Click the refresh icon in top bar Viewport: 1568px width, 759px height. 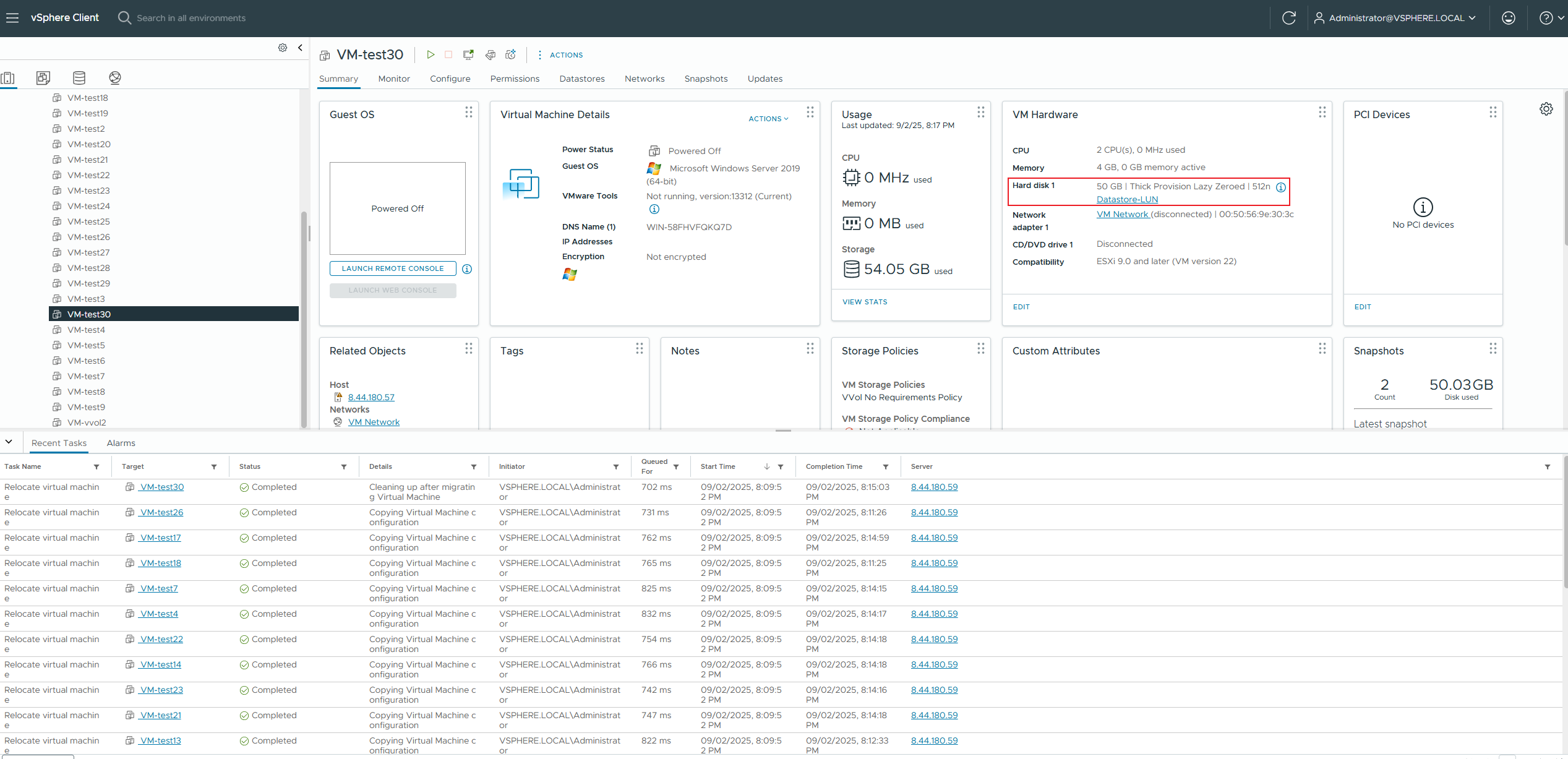coord(1289,18)
